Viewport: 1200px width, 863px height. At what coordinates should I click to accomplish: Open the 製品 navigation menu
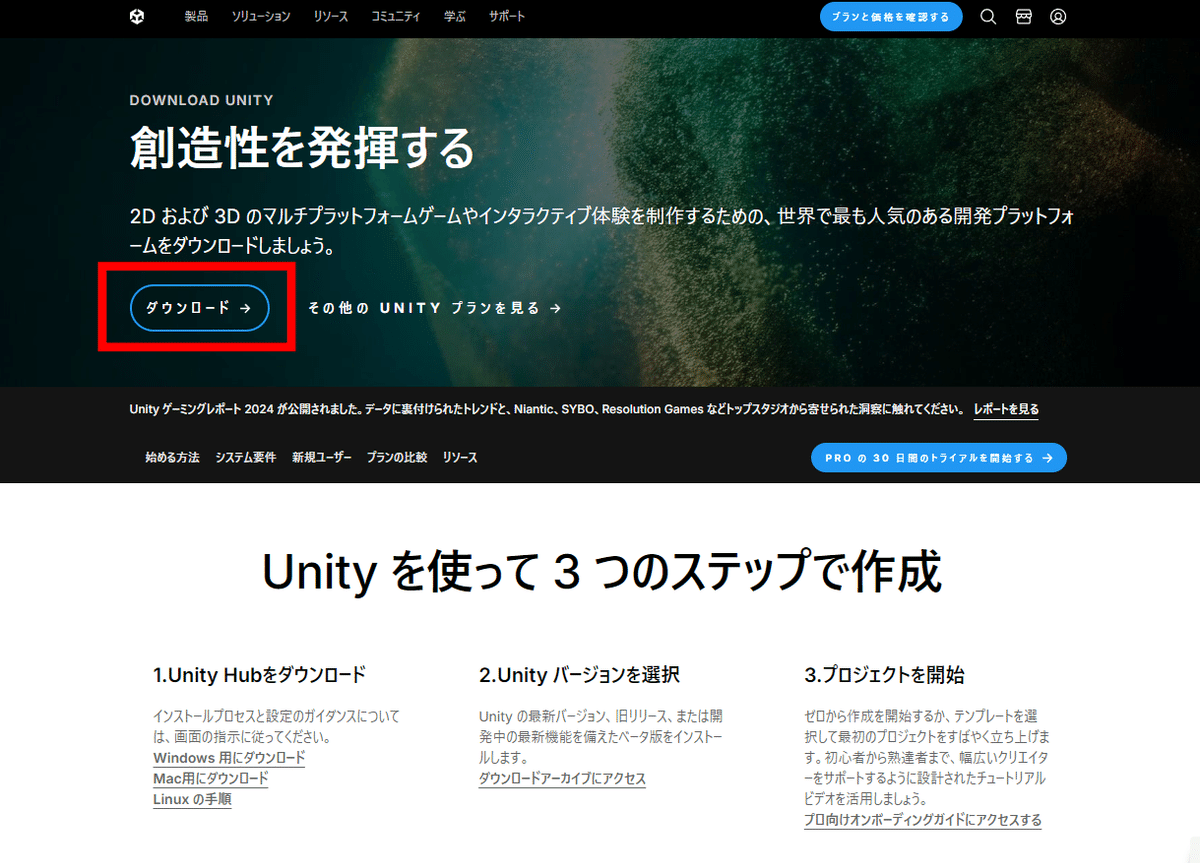tap(197, 17)
